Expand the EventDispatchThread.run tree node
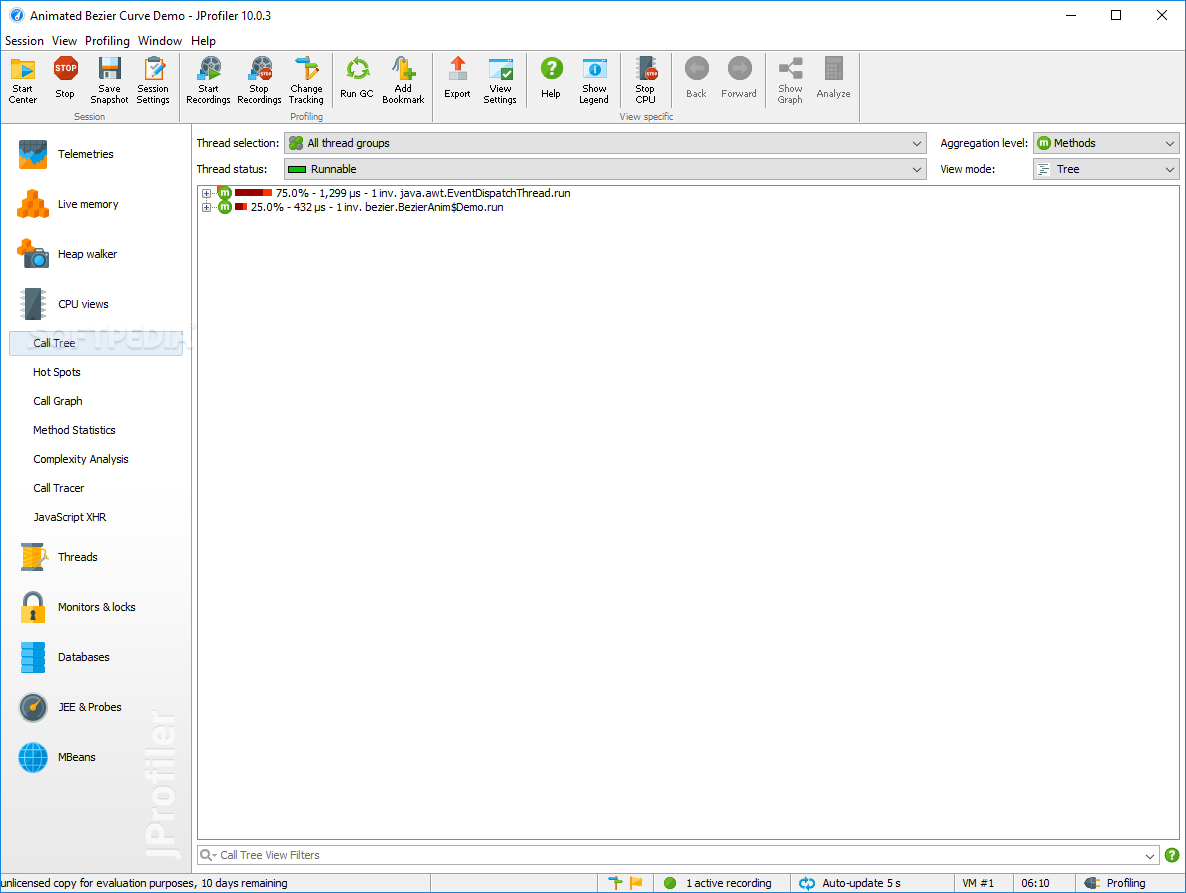This screenshot has height=893, width=1186. click(206, 194)
